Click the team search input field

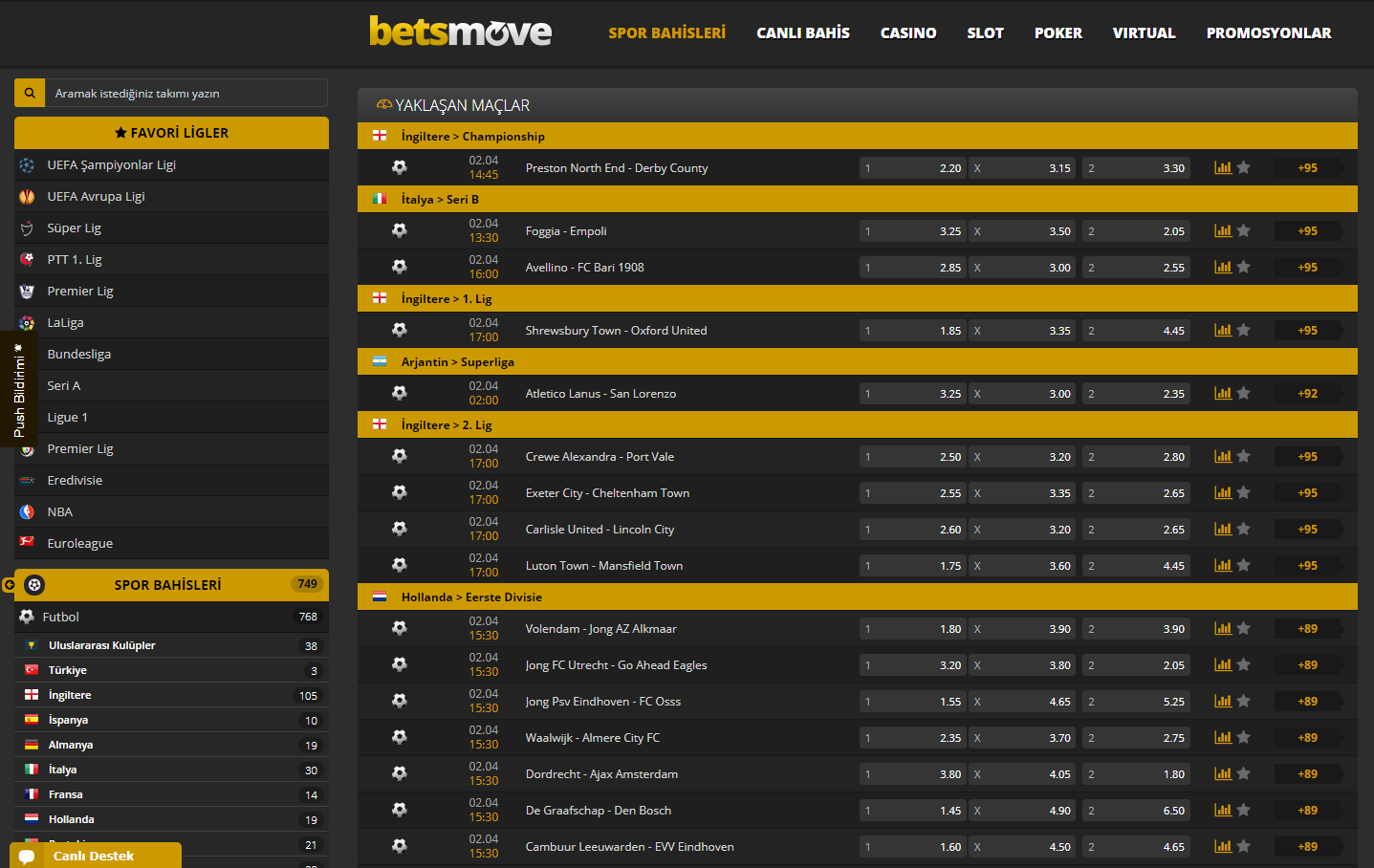pos(186,93)
